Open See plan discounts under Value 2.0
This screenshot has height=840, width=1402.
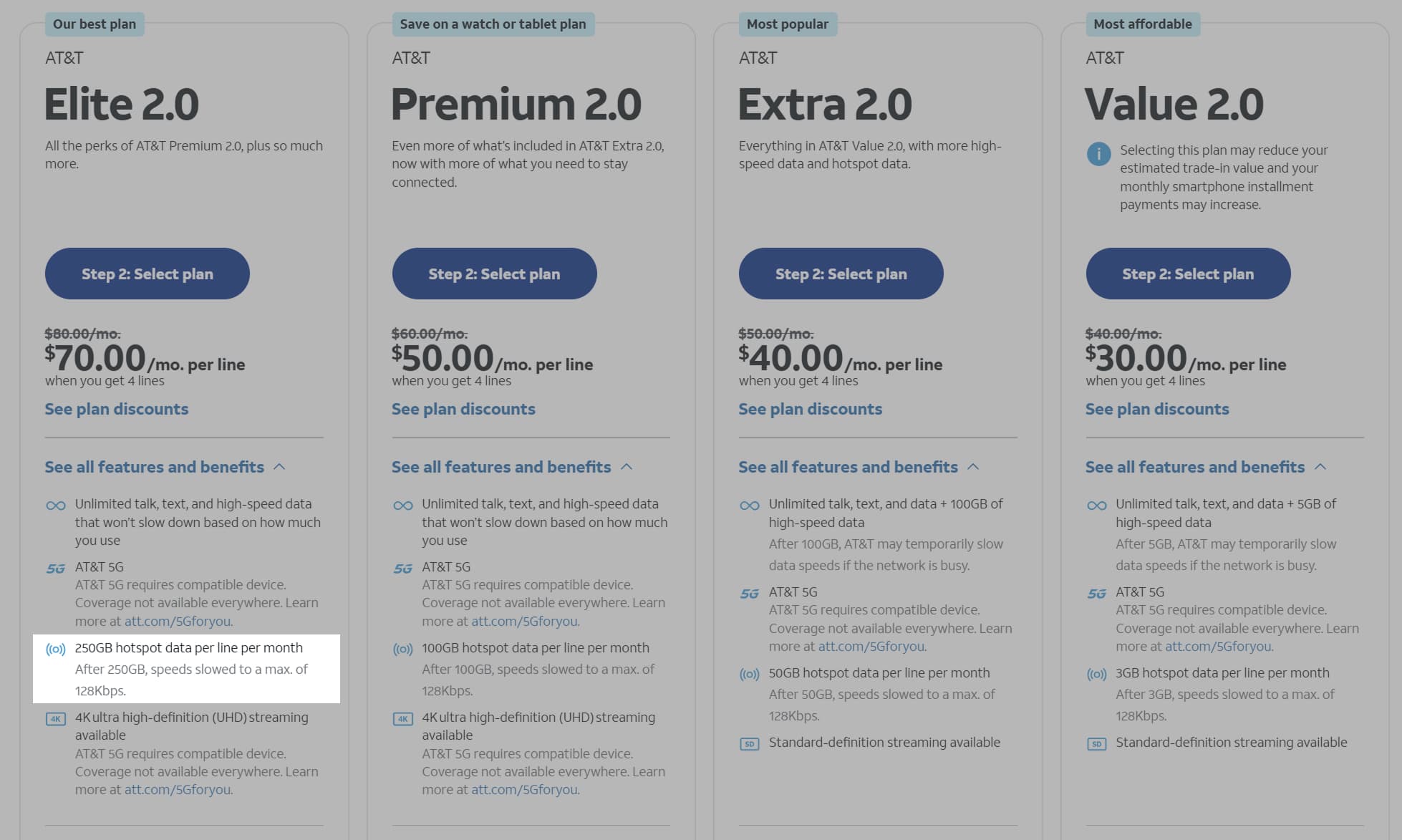[x=1157, y=409]
